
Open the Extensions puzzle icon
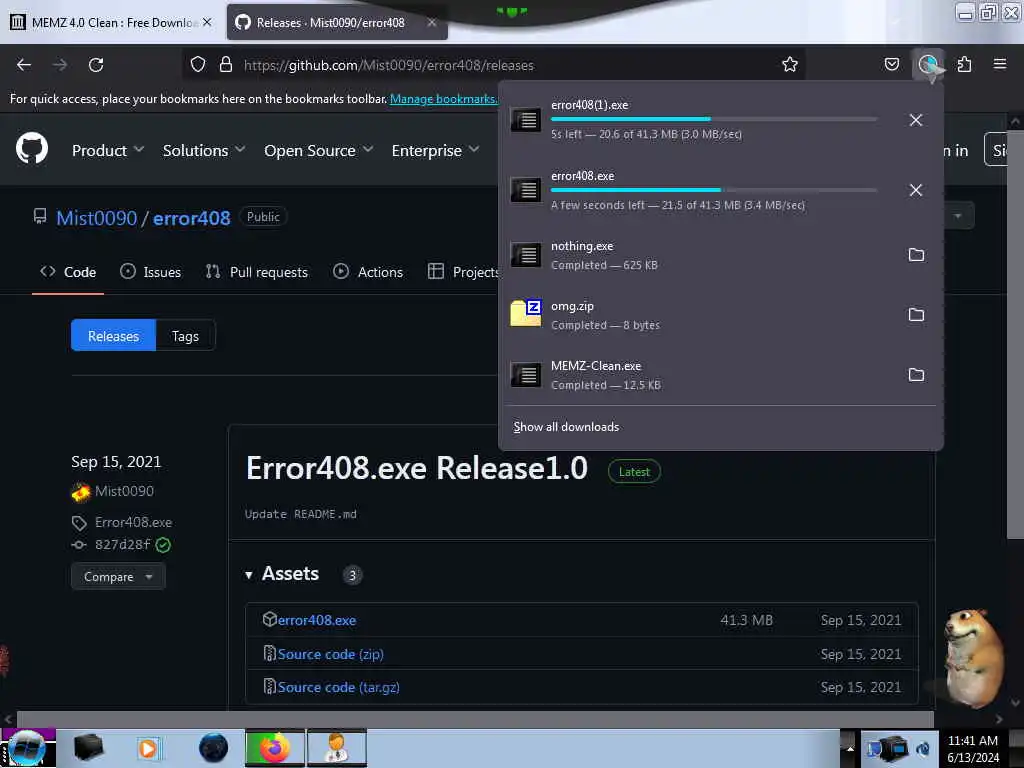[x=964, y=64]
